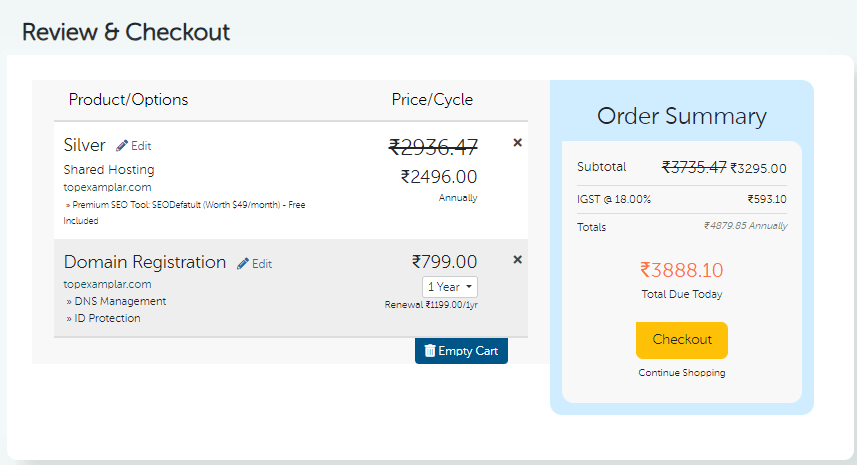
Task: Click the Review & Checkout page heading
Action: [x=126, y=32]
